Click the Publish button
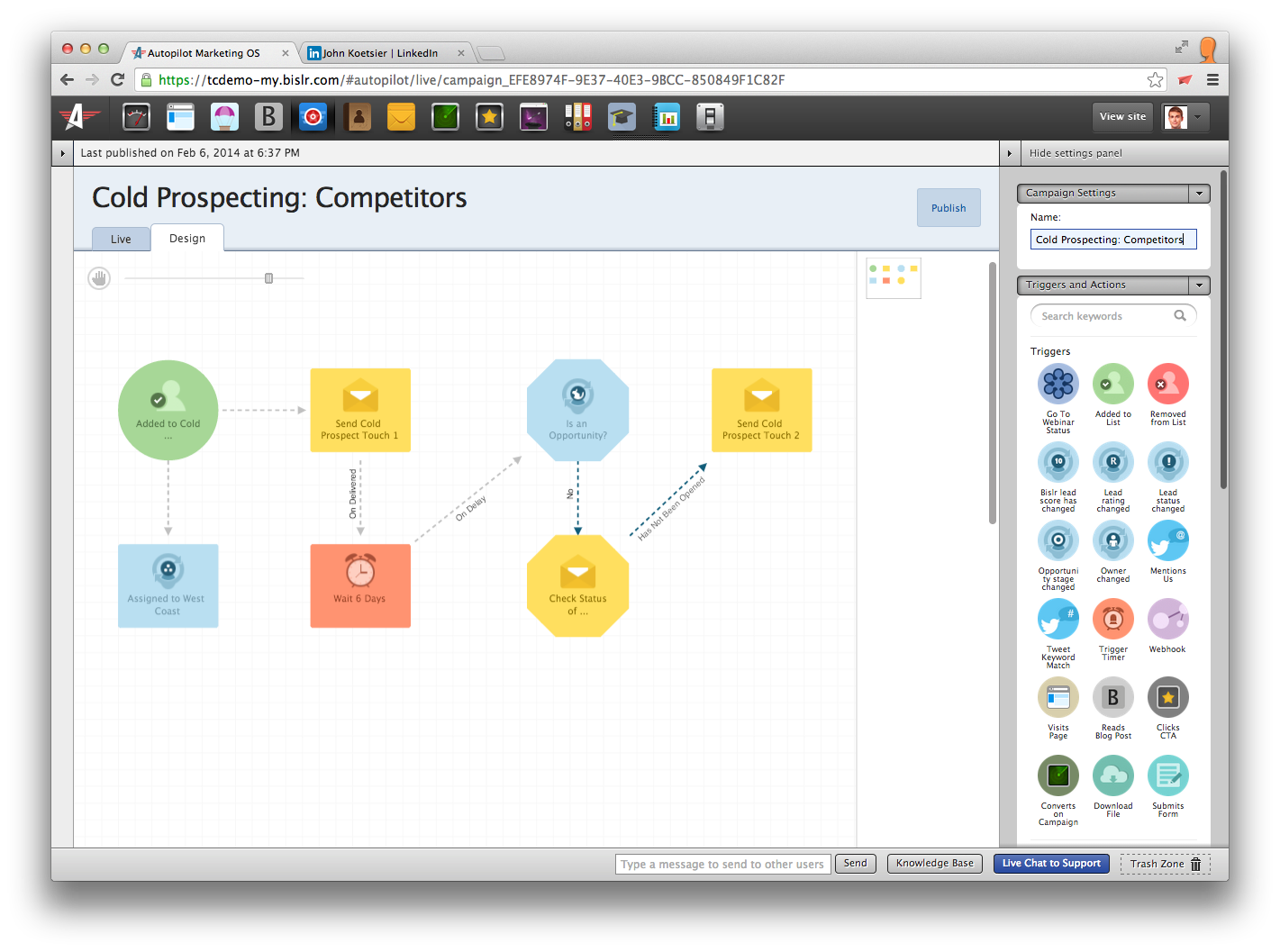This screenshot has width=1280, height=952. [x=949, y=208]
